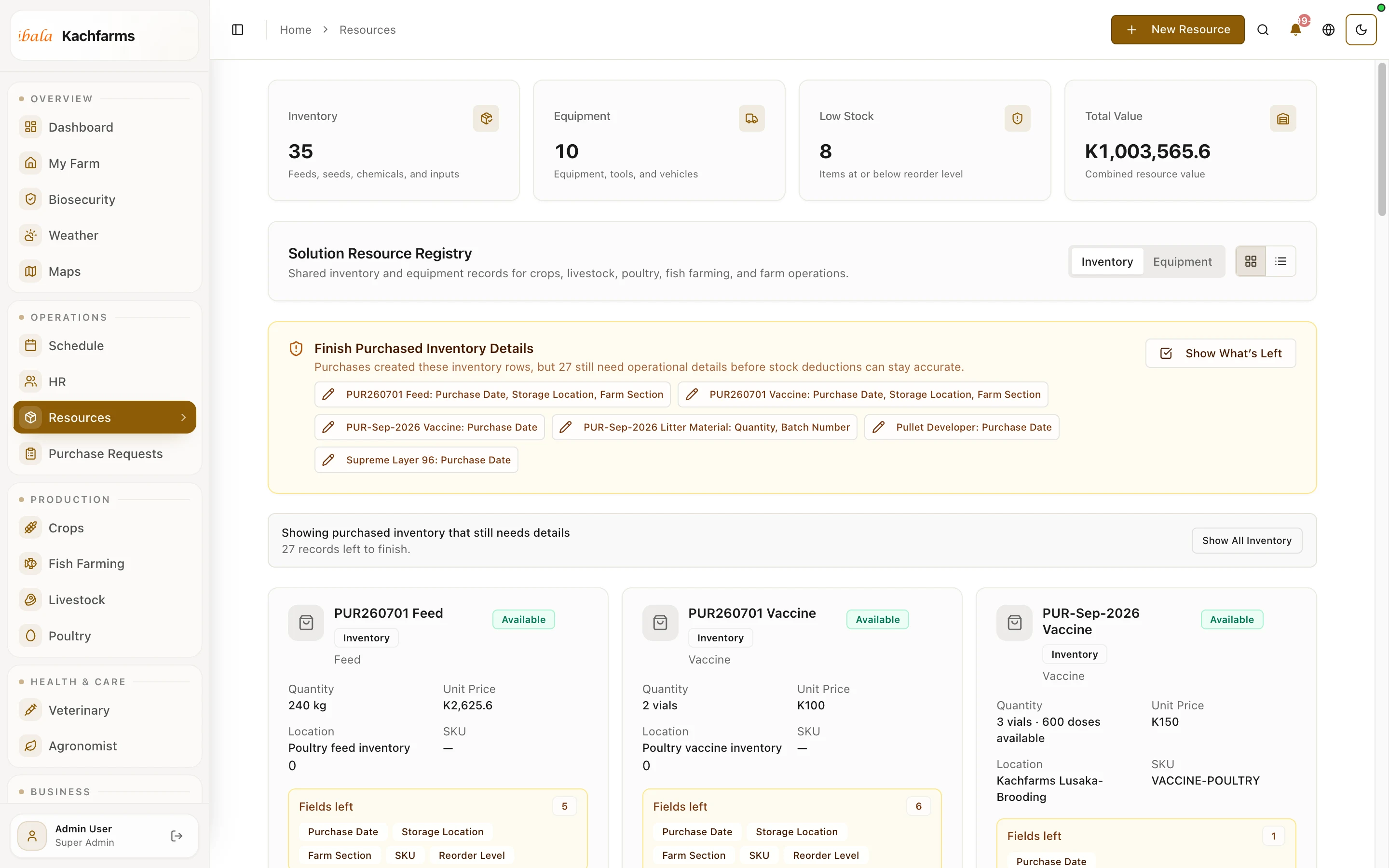This screenshot has height=868, width=1389.
Task: Edit PUR-Sep-2026 Litter Material chip
Action: pyautogui.click(x=704, y=427)
